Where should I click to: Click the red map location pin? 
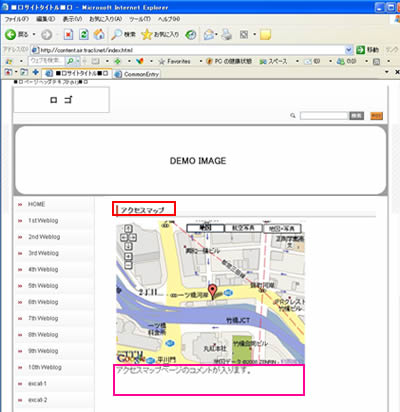tap(212, 291)
